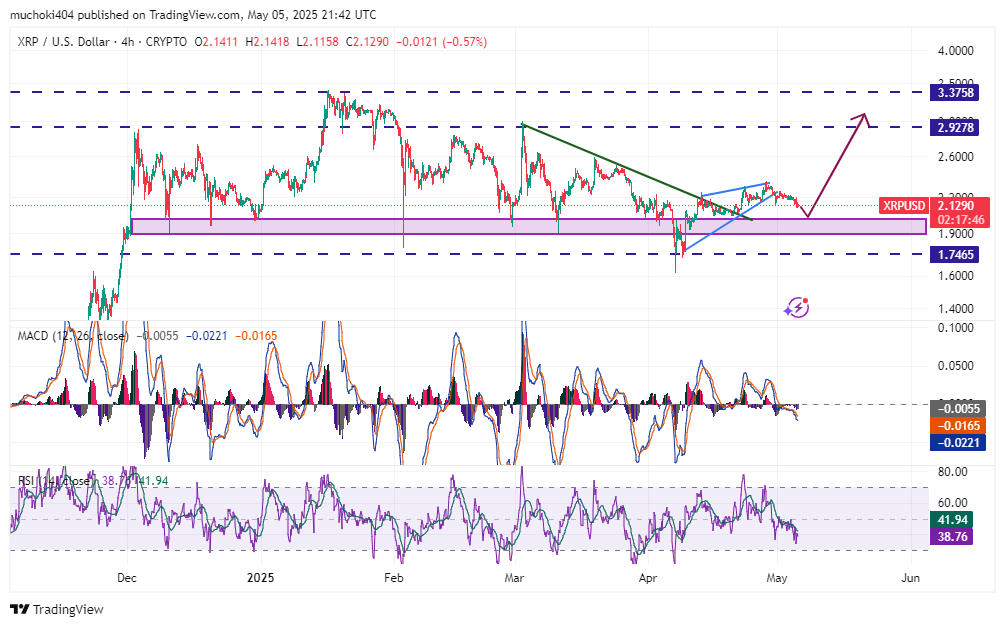Select the 1.7465 support price label
1005x627 pixels.
(957, 254)
